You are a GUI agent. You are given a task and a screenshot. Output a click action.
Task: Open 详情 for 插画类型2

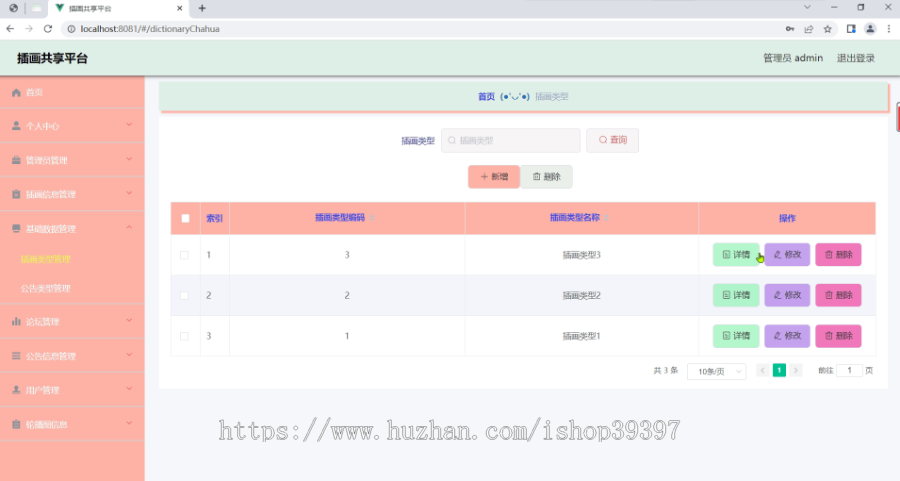point(736,295)
